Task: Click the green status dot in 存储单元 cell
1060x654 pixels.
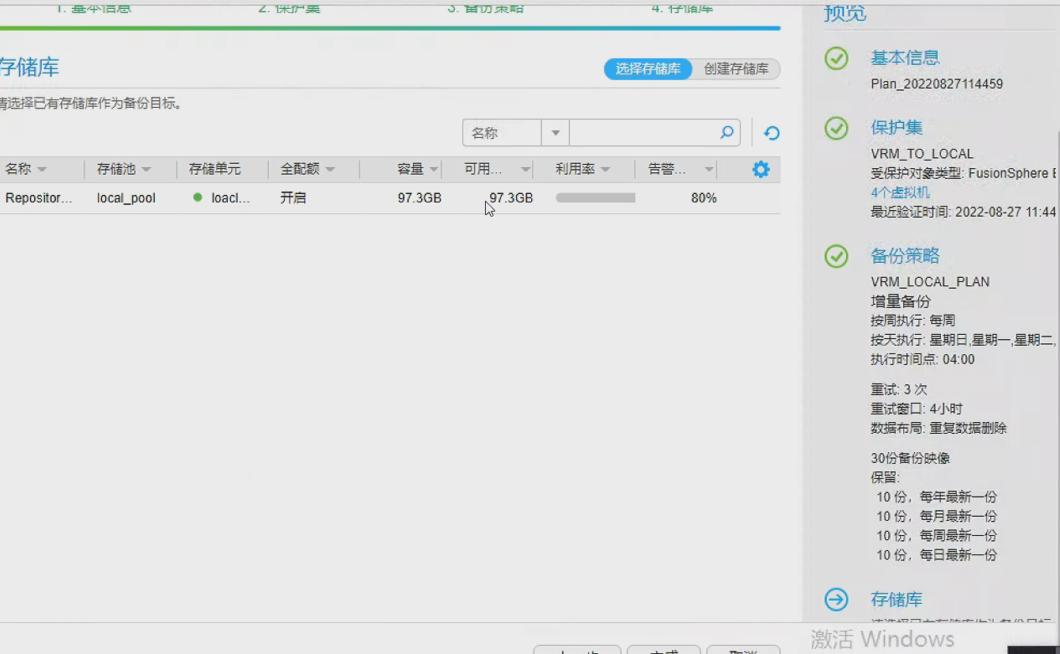Action: [198, 198]
